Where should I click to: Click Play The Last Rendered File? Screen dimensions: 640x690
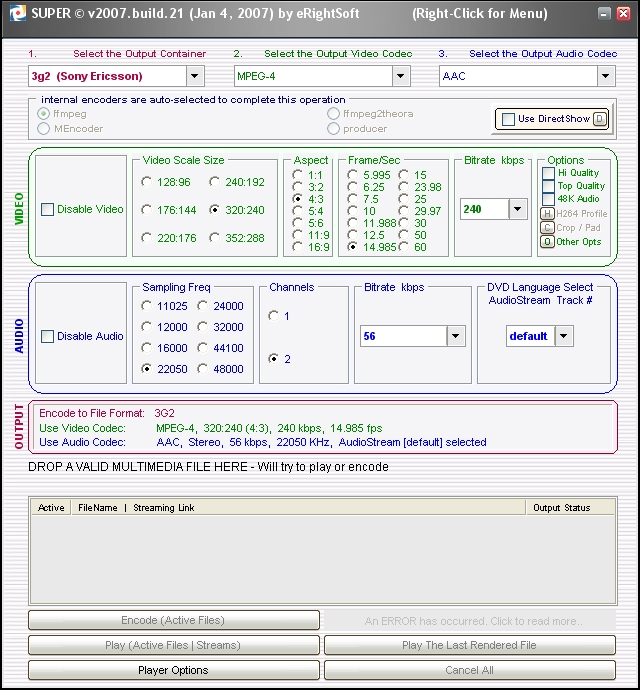[x=470, y=645]
